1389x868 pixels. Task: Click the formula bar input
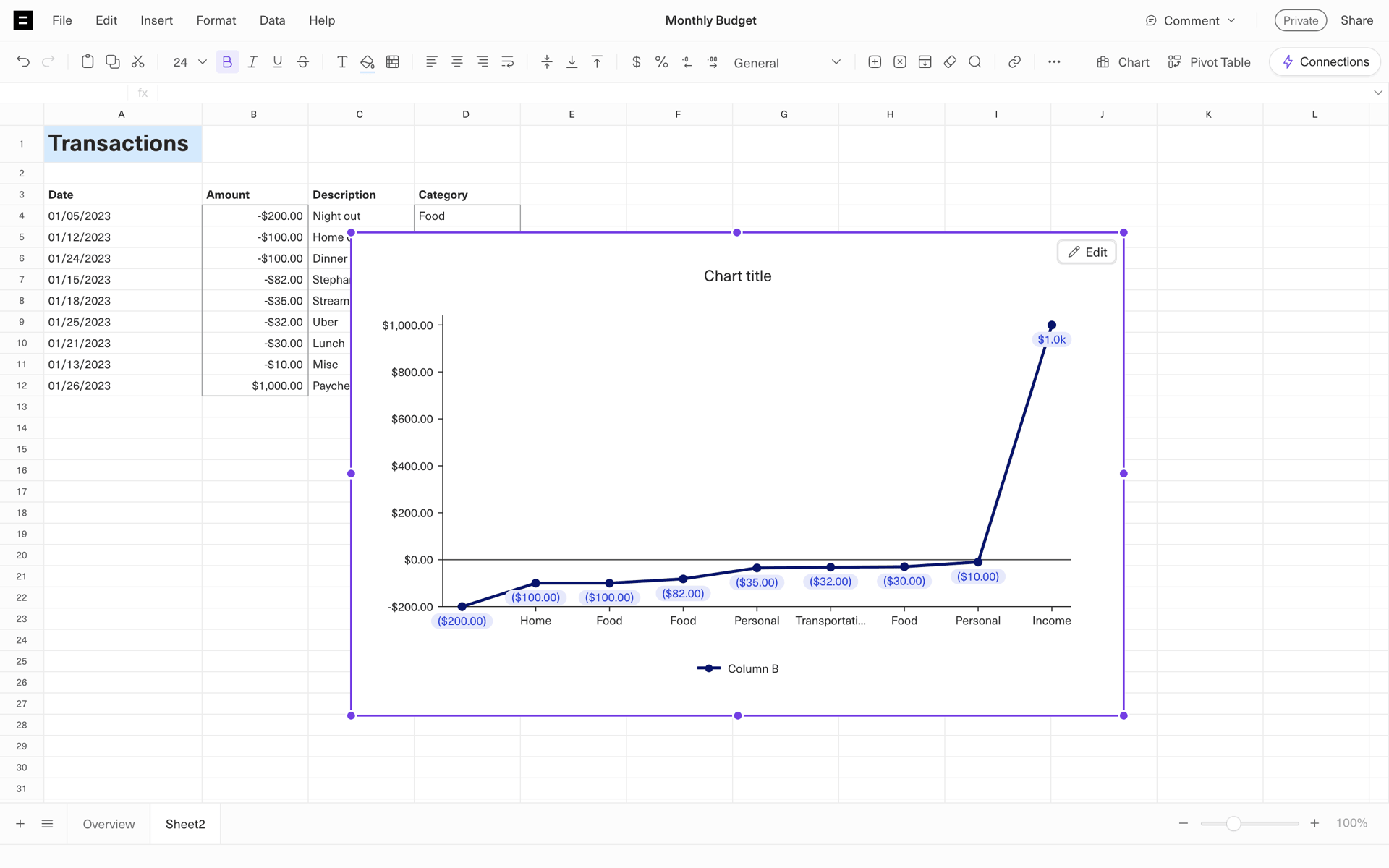pyautogui.click(x=763, y=93)
